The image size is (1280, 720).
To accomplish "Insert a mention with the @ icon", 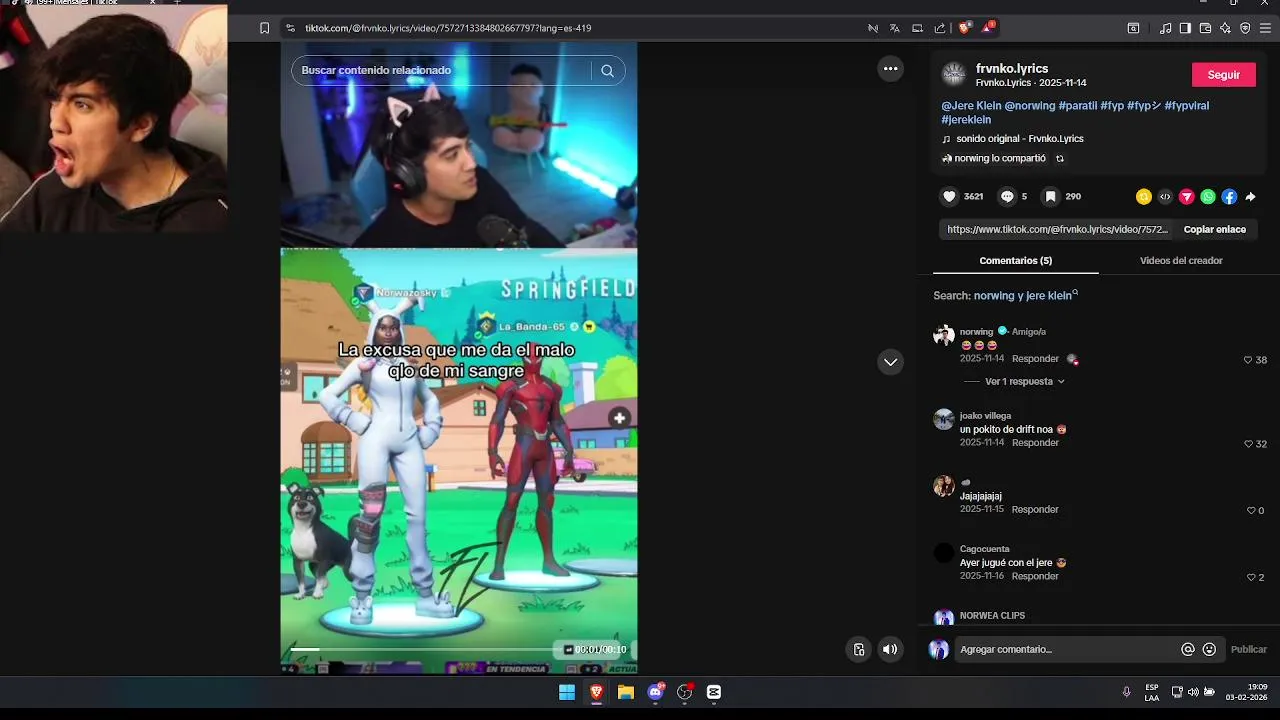I will point(1188,650).
